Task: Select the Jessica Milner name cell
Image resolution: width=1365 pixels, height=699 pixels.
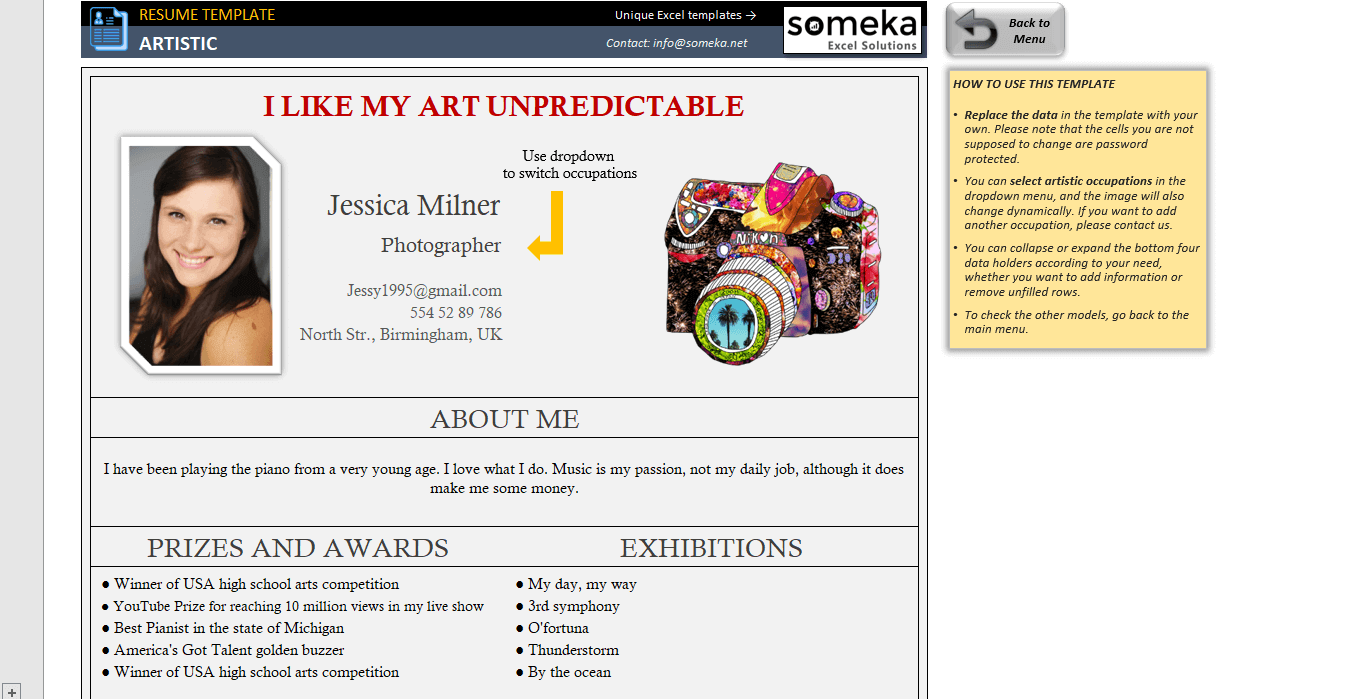Action: (413, 205)
